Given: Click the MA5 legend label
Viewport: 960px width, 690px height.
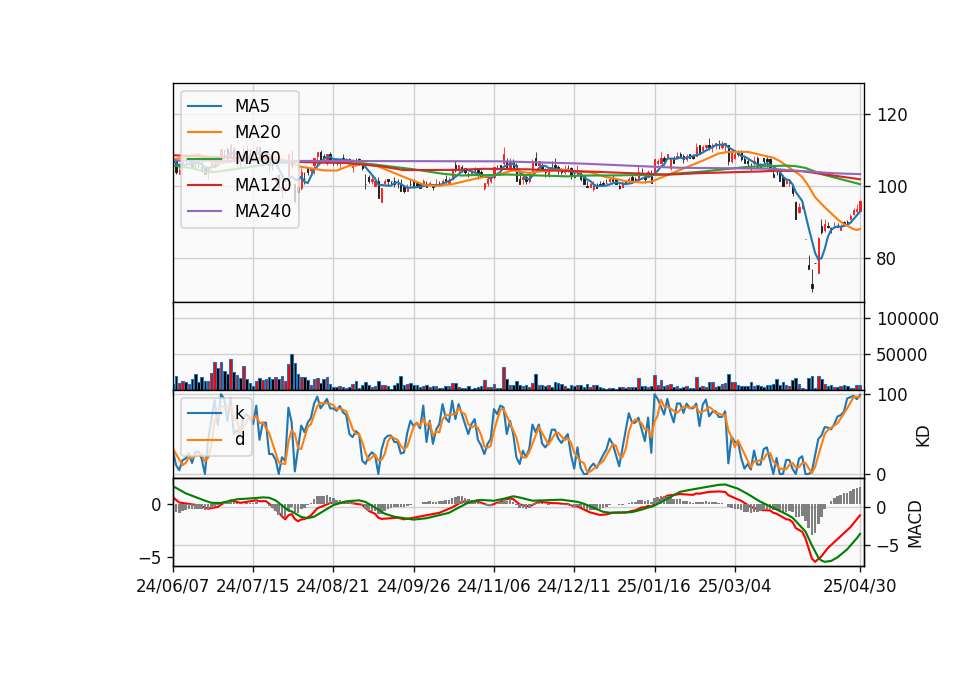Looking at the screenshot, I should pos(252,106).
